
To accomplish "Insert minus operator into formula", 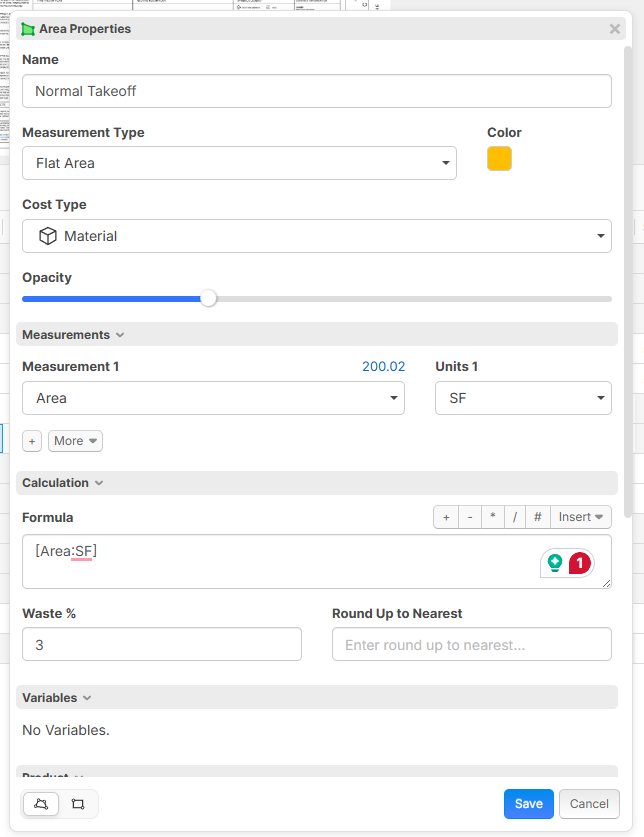I will click(469, 517).
